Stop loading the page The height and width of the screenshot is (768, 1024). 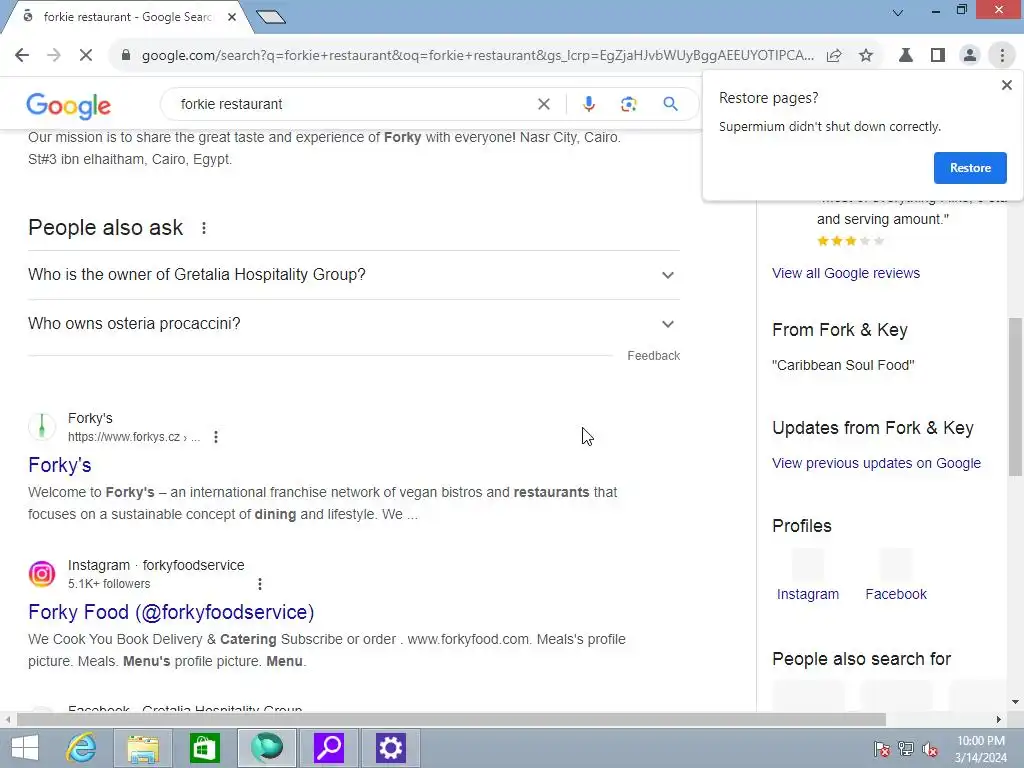click(x=86, y=56)
